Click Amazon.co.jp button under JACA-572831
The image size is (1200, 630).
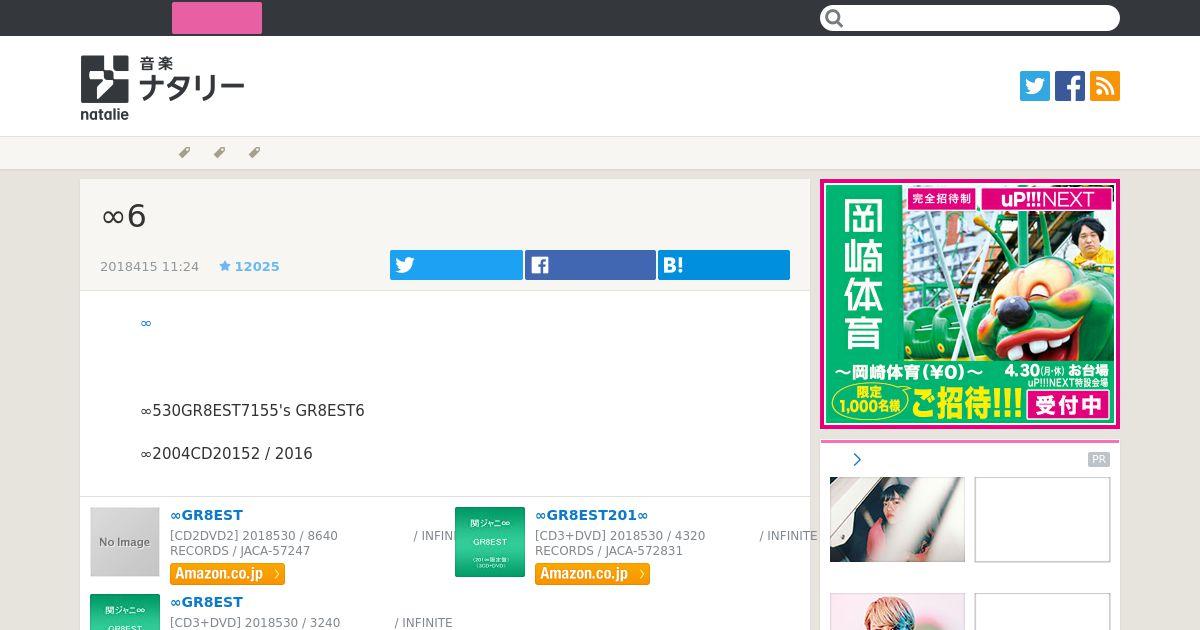pyautogui.click(x=592, y=574)
